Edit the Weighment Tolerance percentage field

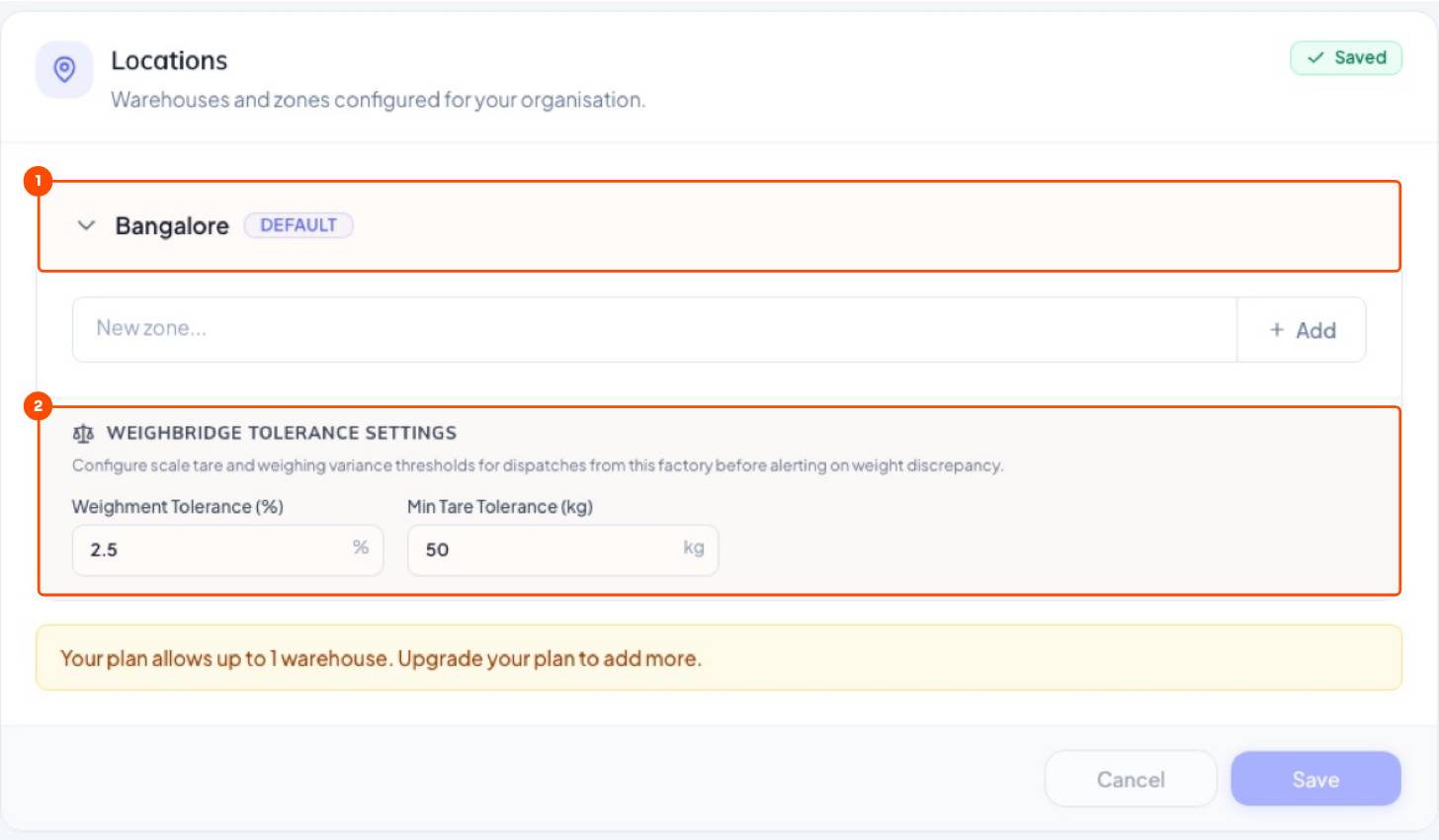point(227,549)
